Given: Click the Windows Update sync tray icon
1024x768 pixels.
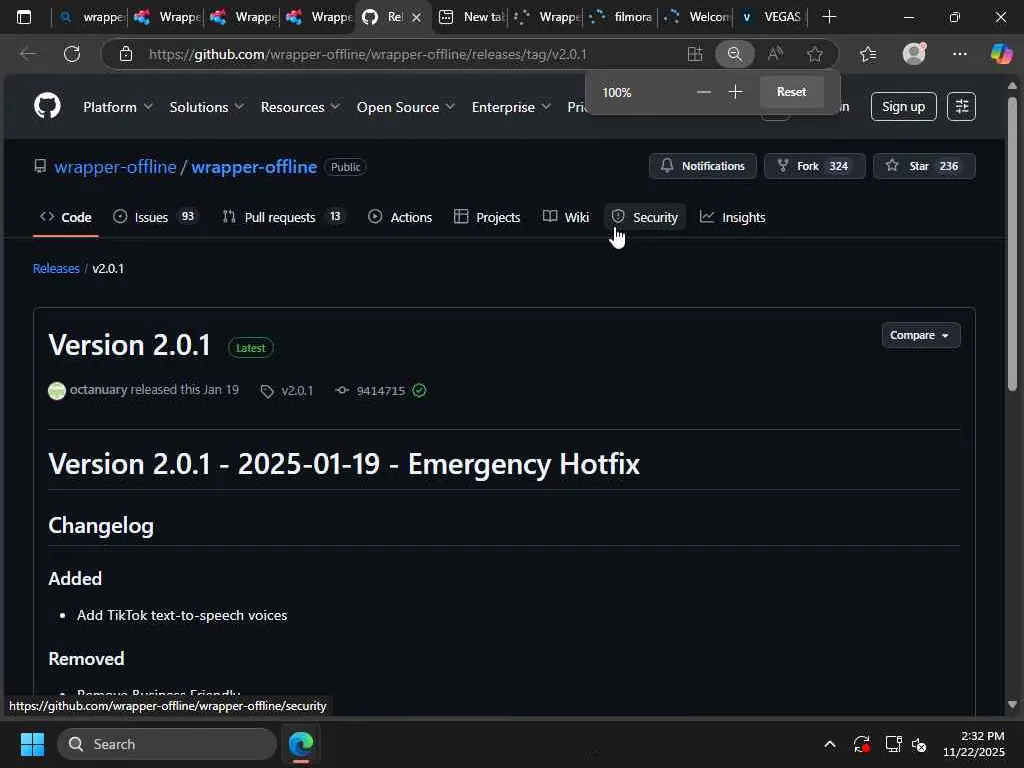Looking at the screenshot, I should click(x=861, y=744).
